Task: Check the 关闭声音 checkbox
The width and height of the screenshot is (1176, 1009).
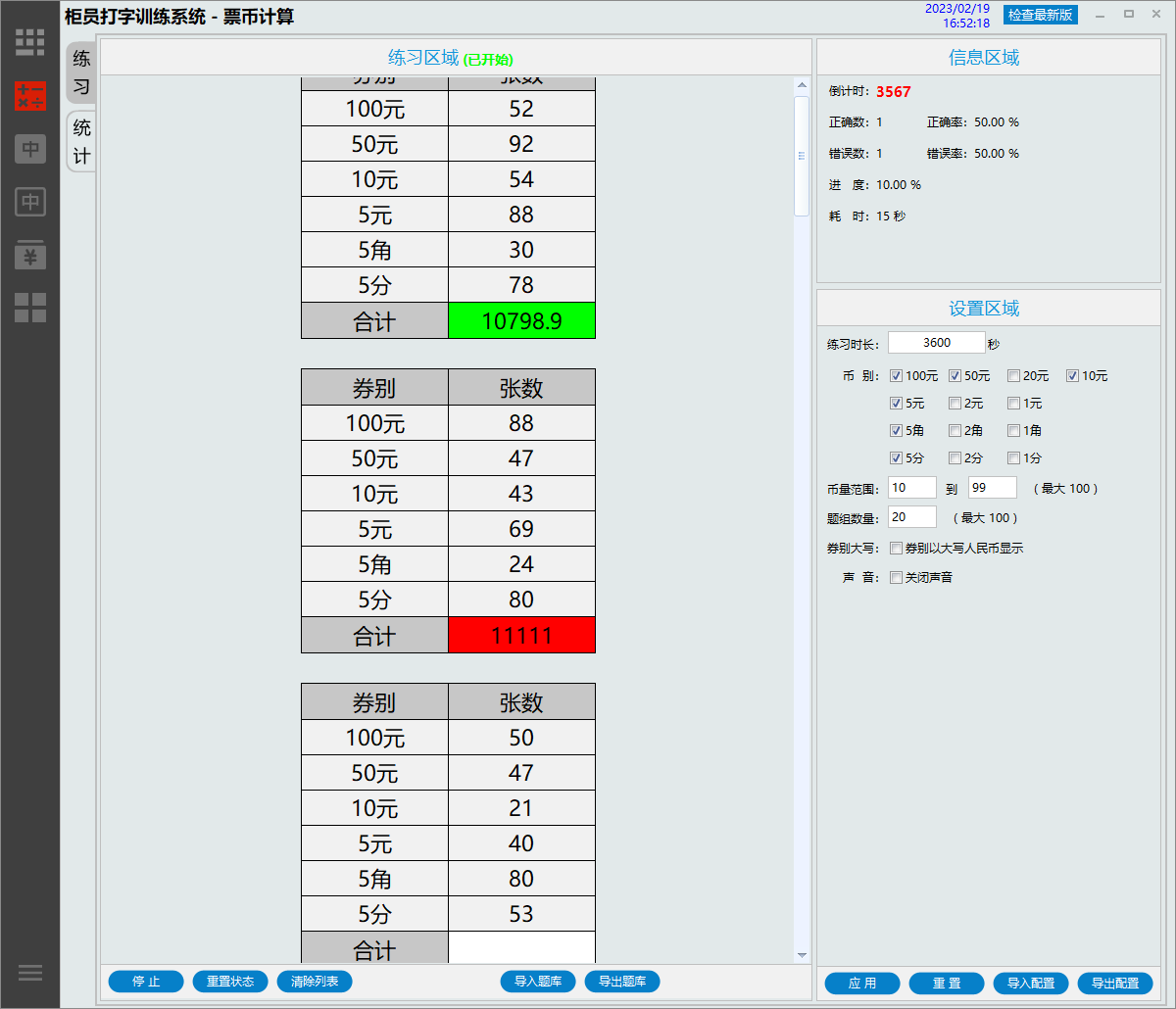Action: tap(896, 578)
